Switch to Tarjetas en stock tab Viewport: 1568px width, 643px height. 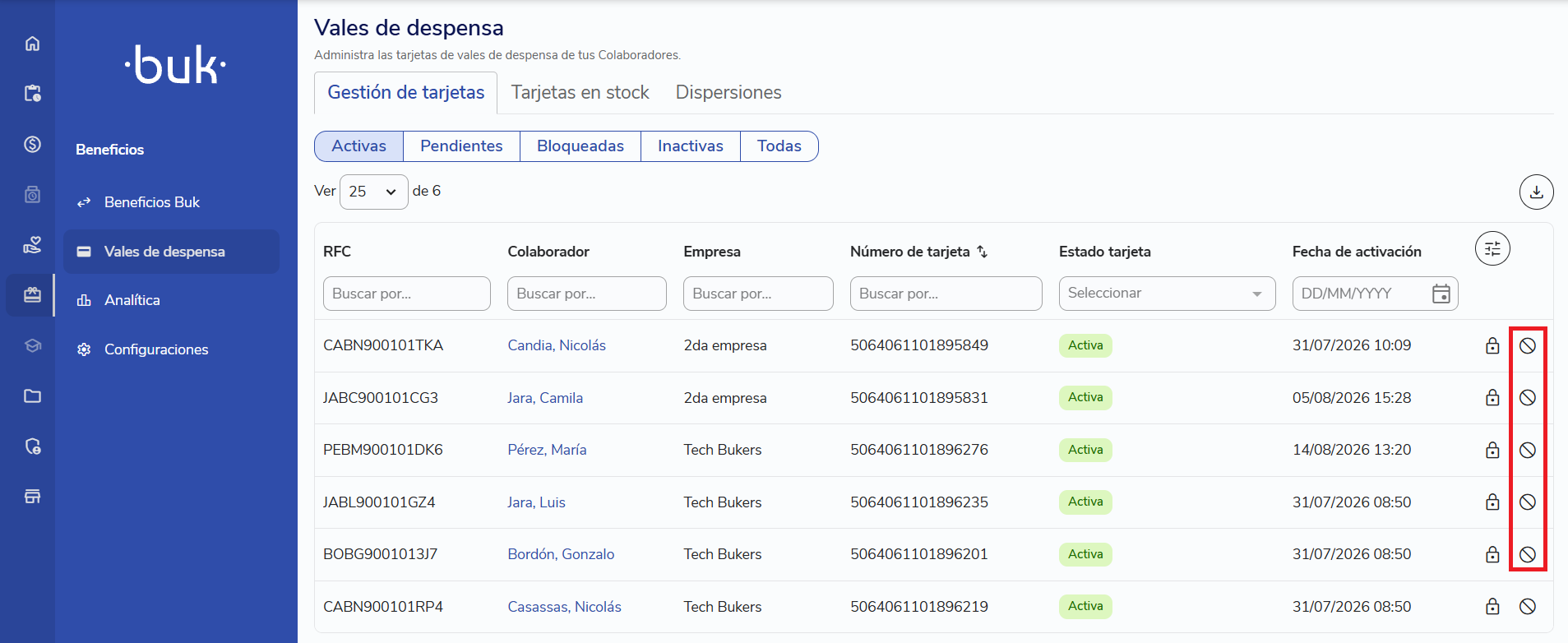[x=580, y=93]
